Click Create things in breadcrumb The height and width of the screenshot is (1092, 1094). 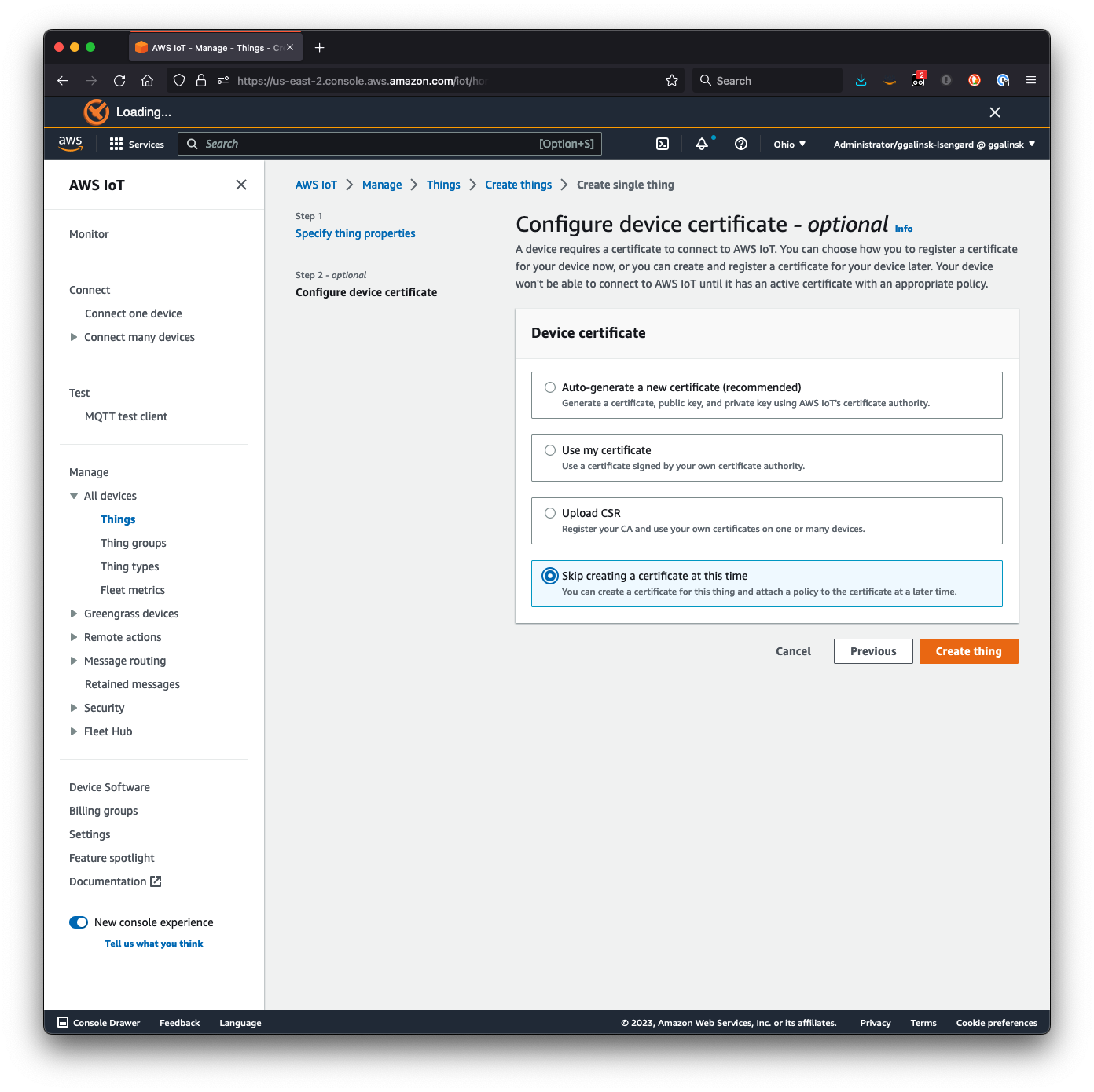518,185
